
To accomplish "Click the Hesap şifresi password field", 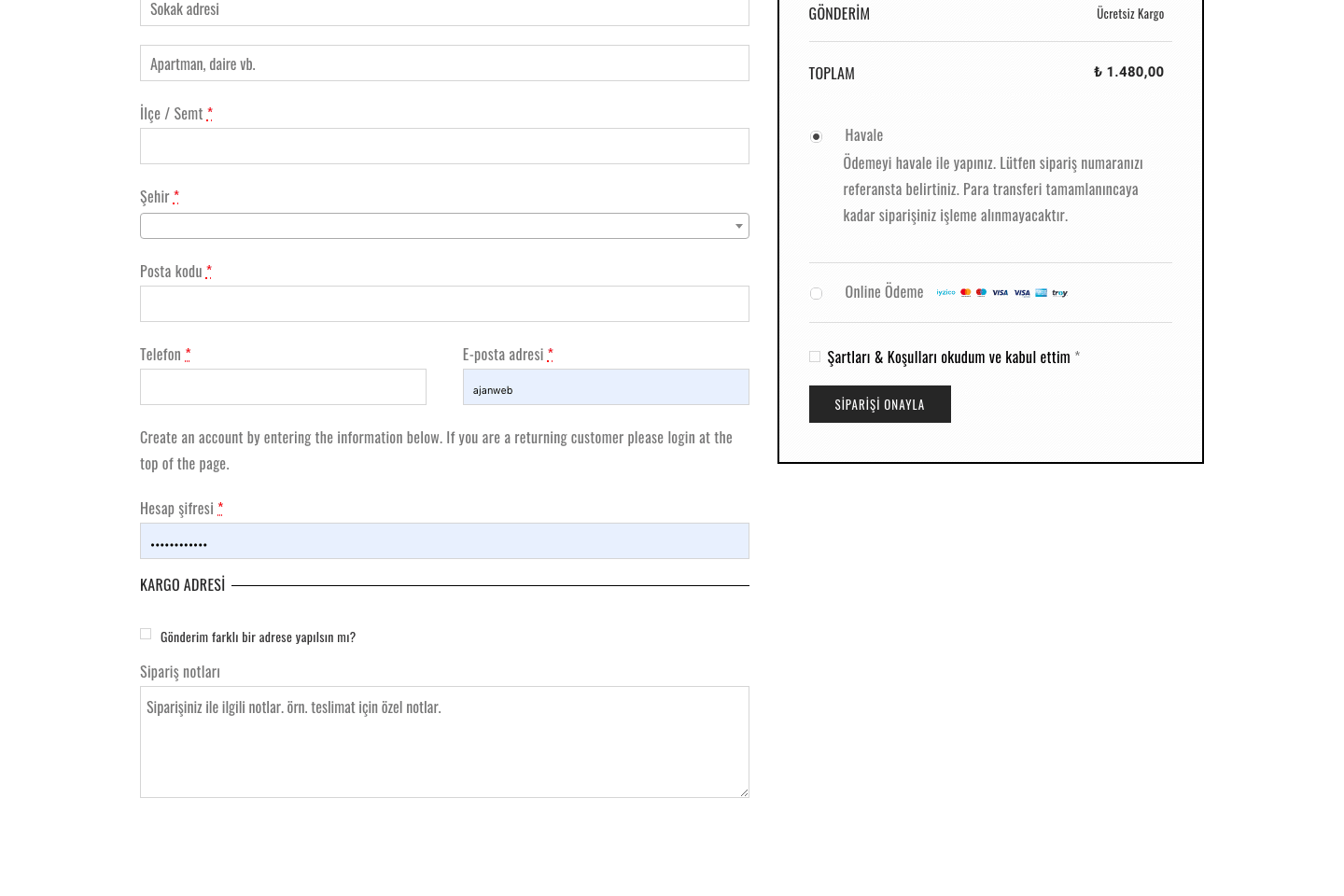I will (x=444, y=541).
